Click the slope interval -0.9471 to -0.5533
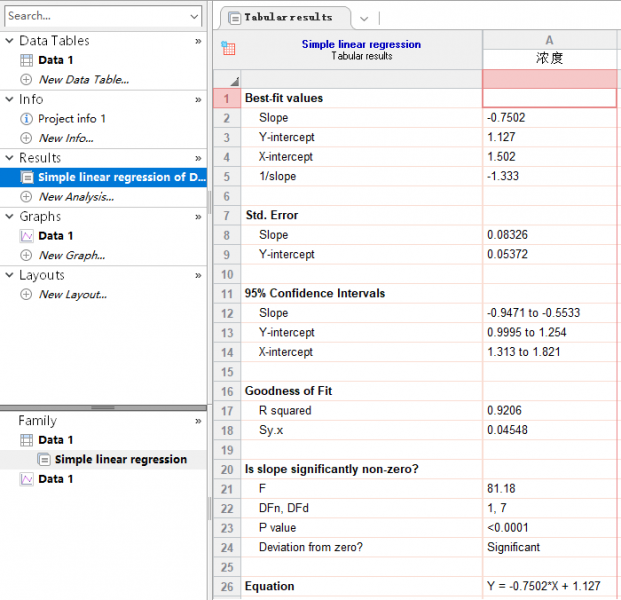The image size is (621, 600). click(533, 313)
